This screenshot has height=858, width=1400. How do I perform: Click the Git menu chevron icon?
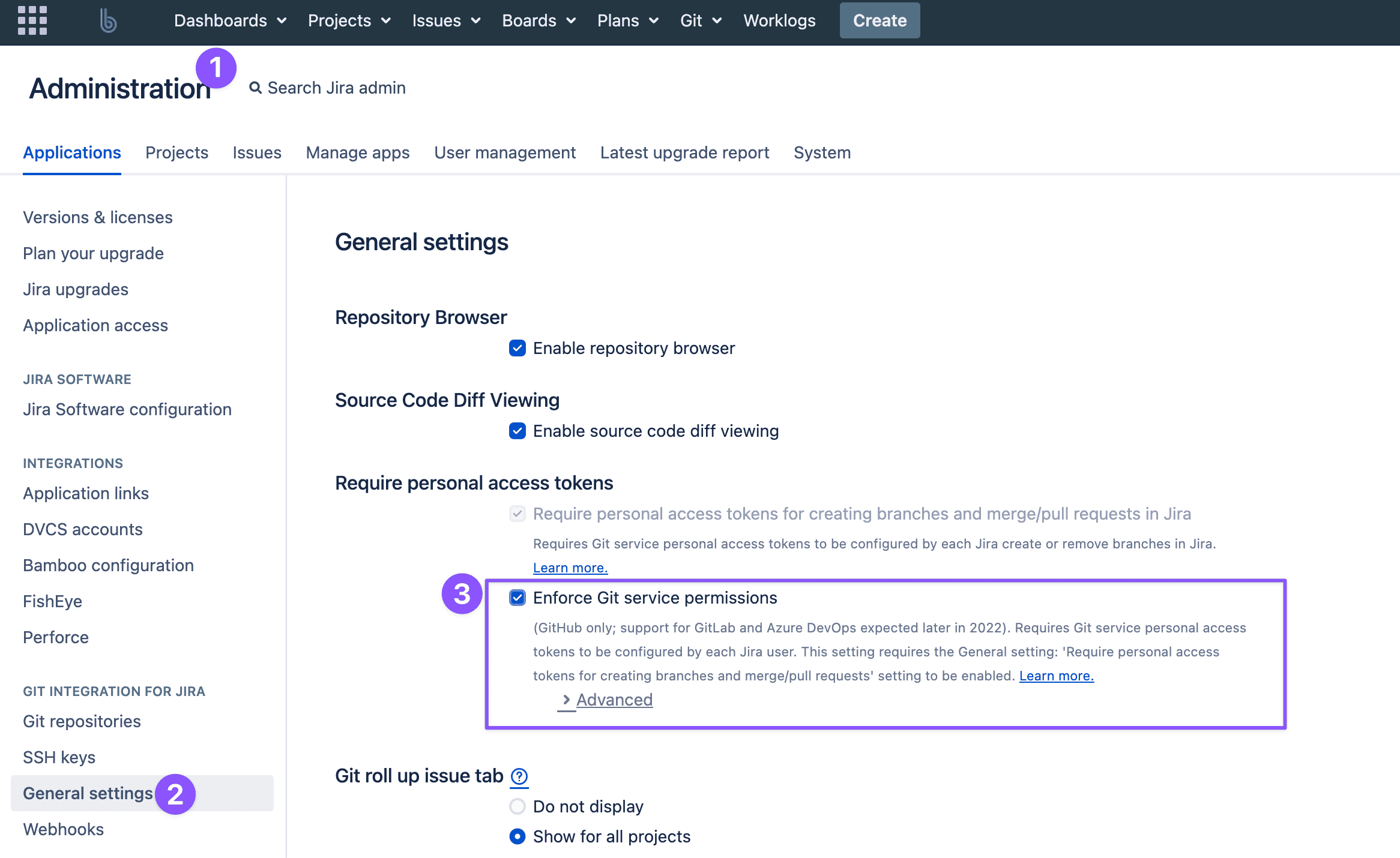coord(717,21)
